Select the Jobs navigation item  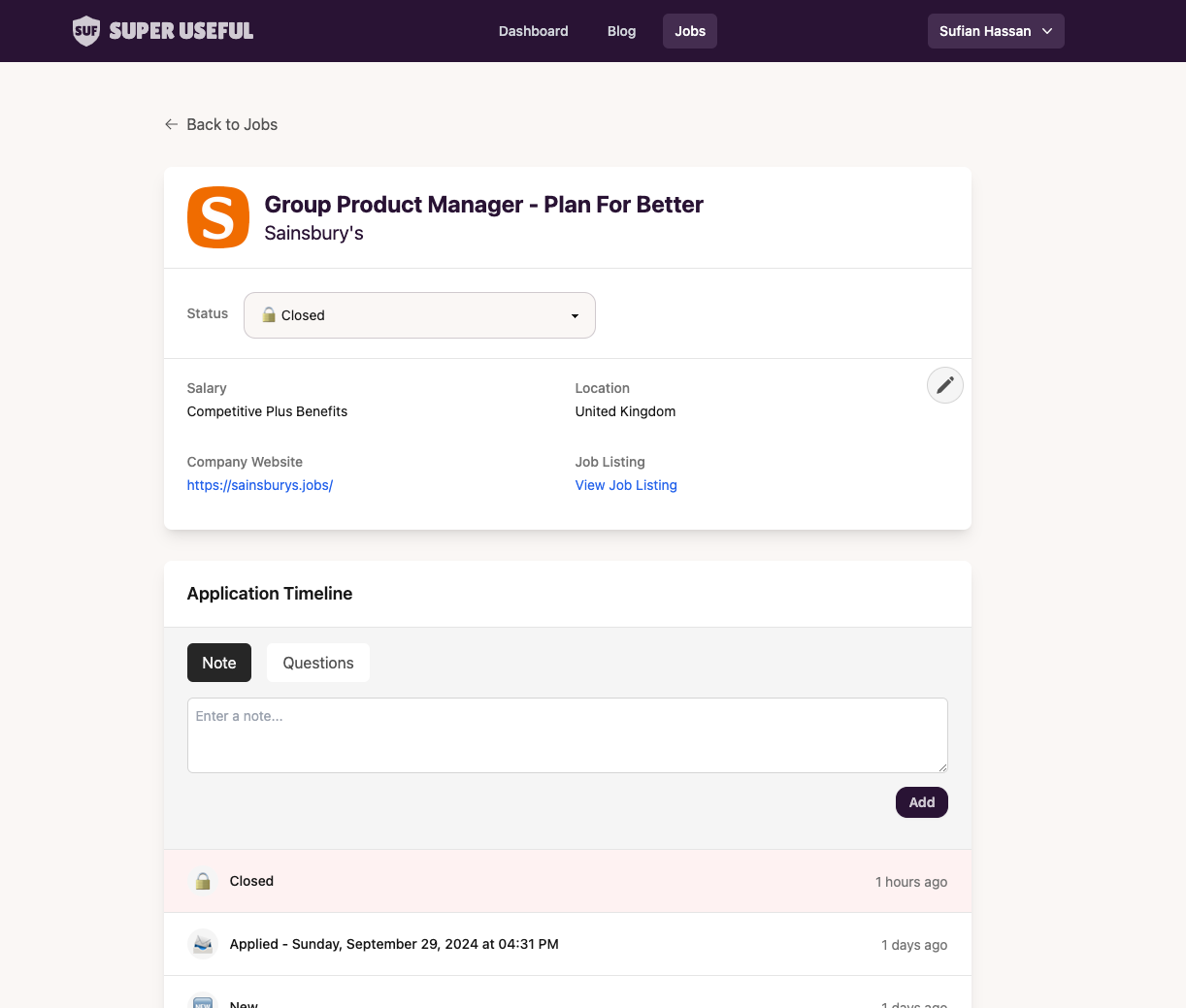pos(690,31)
